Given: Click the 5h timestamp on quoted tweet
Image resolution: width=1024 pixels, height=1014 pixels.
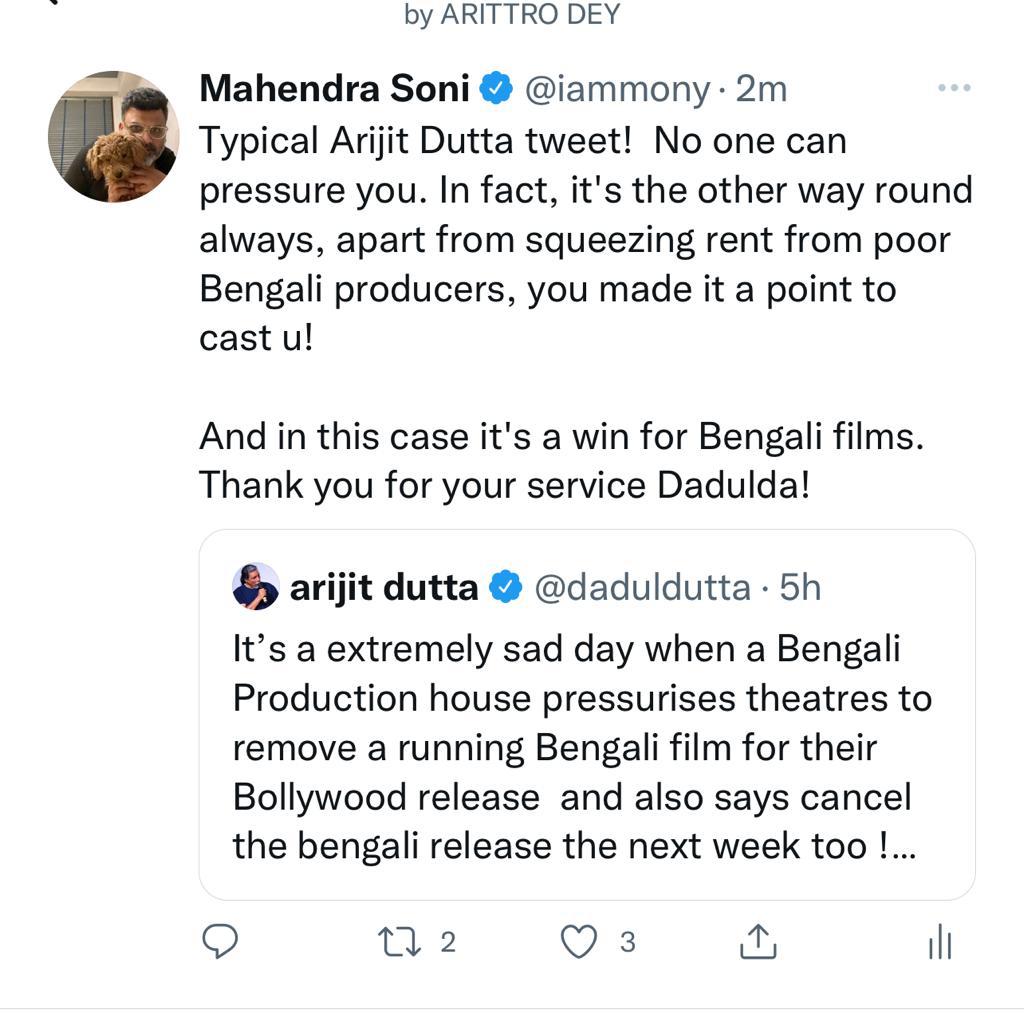Looking at the screenshot, I should pyautogui.click(x=800, y=587).
